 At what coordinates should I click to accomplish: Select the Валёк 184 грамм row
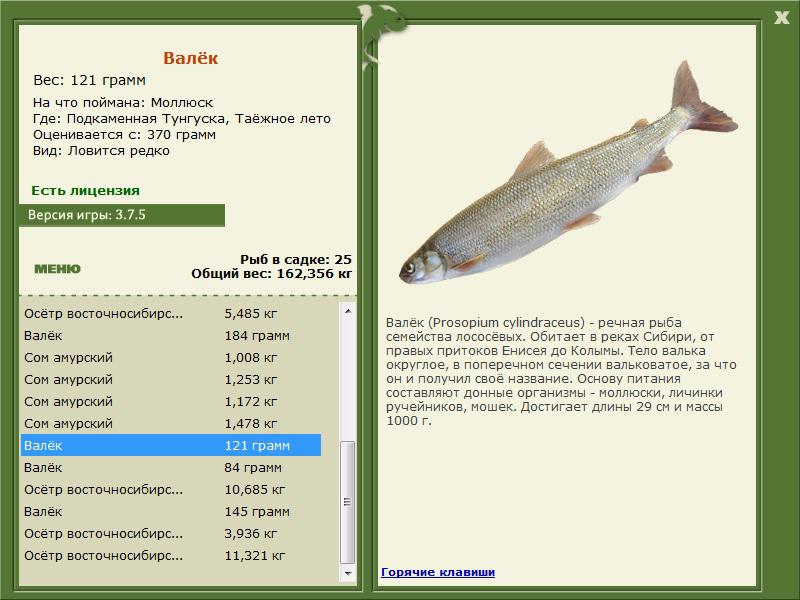pyautogui.click(x=170, y=335)
